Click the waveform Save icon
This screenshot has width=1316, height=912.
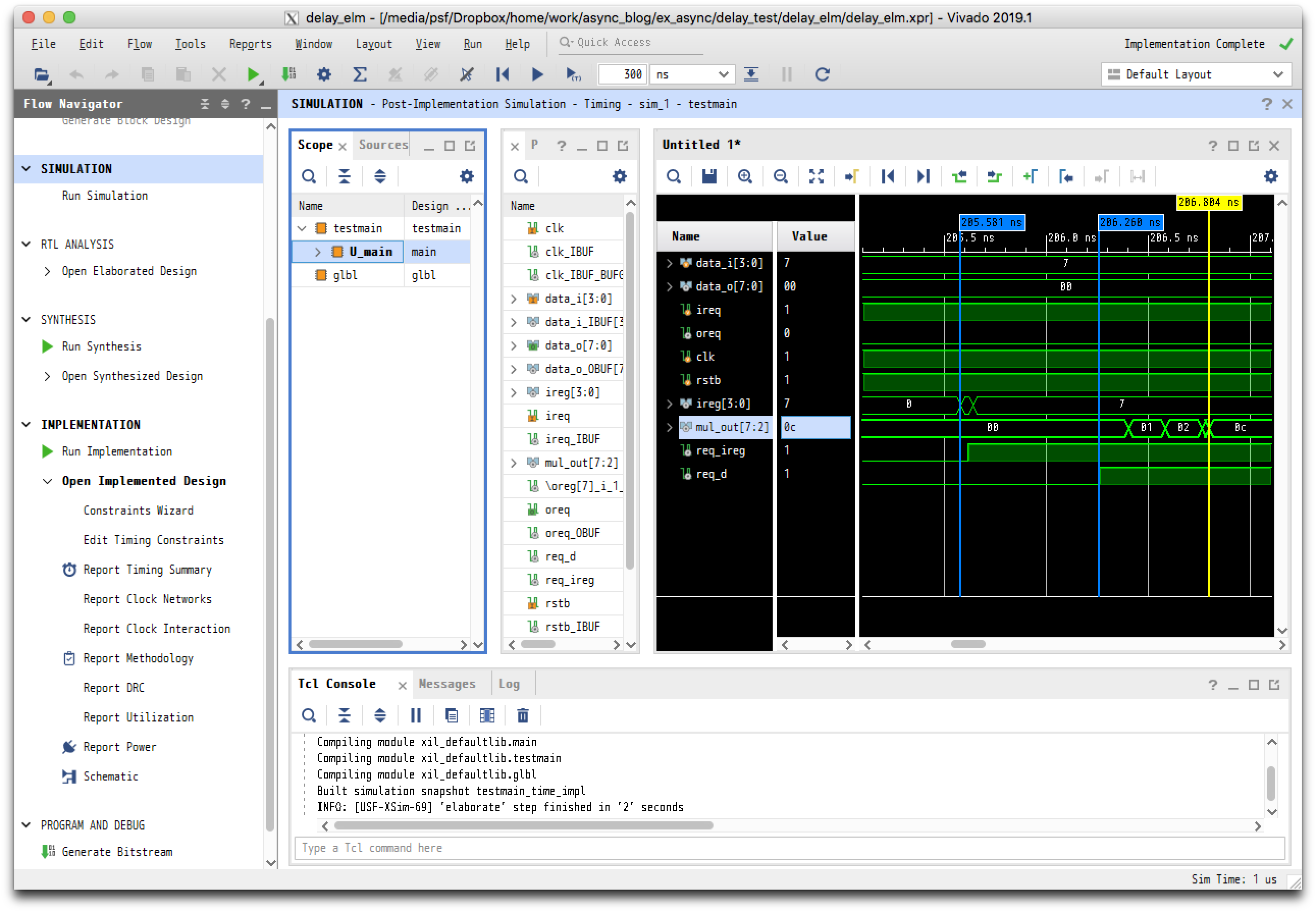click(709, 177)
